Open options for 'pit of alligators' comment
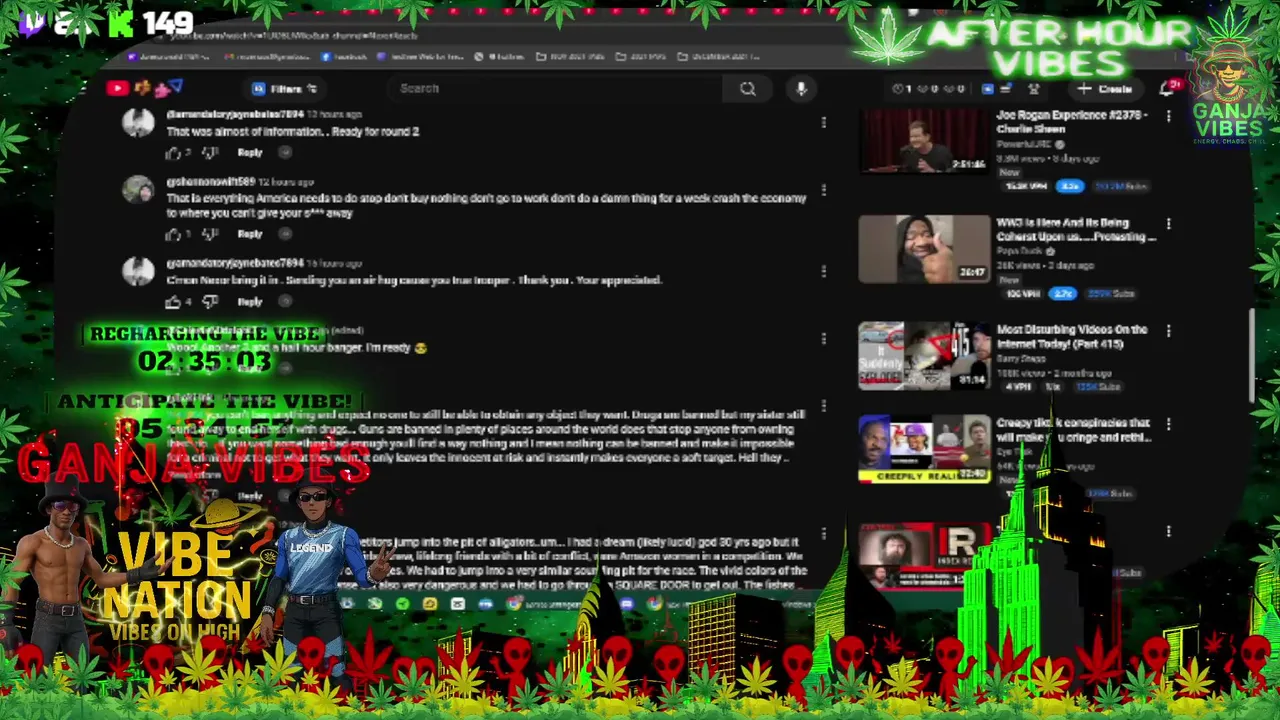The image size is (1280, 720). coord(824,535)
